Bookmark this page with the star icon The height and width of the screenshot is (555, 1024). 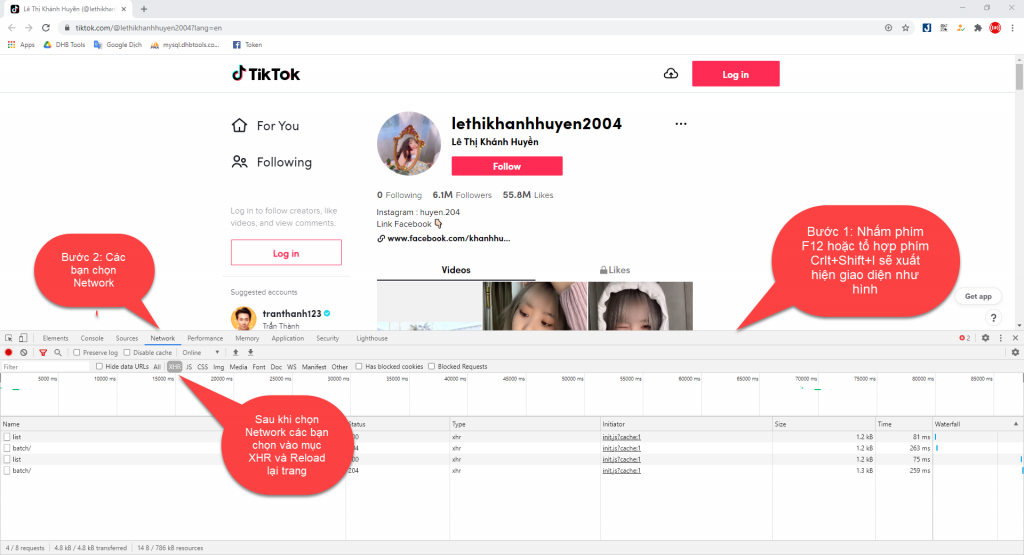(905, 28)
